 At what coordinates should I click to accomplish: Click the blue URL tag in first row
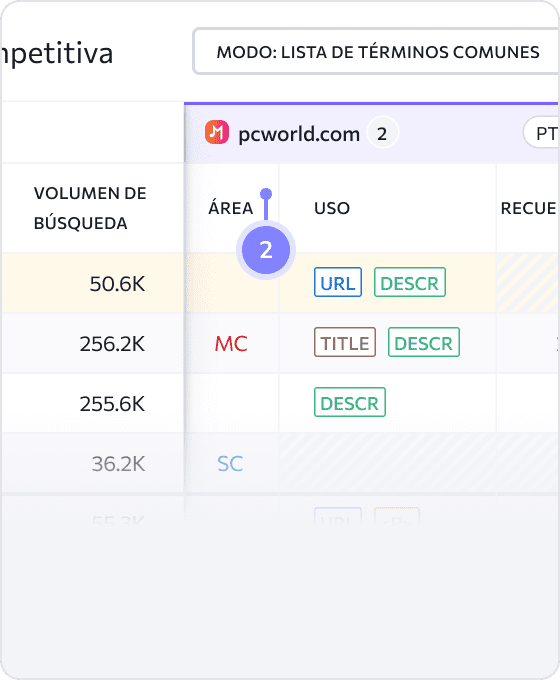(338, 282)
